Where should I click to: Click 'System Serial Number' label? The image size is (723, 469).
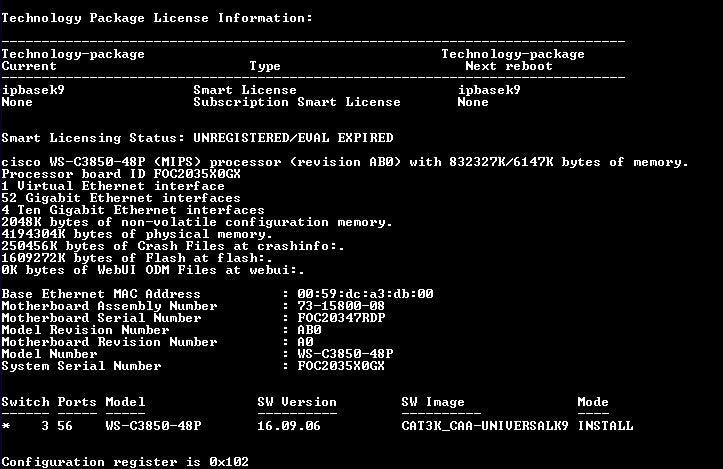[81, 366]
